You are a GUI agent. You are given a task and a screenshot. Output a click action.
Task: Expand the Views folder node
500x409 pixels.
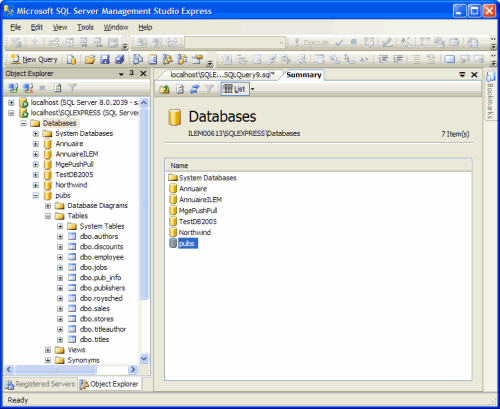click(48, 350)
